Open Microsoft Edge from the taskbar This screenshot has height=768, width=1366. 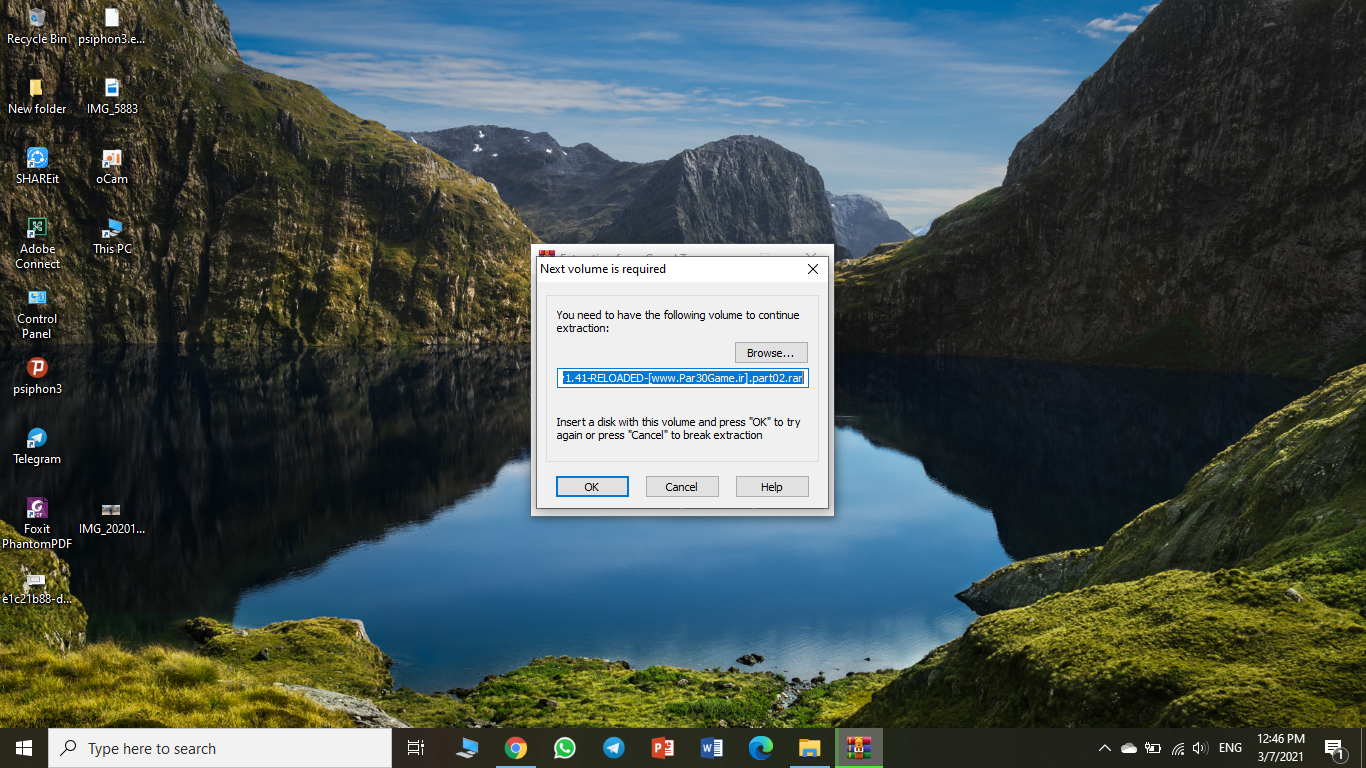tap(761, 748)
